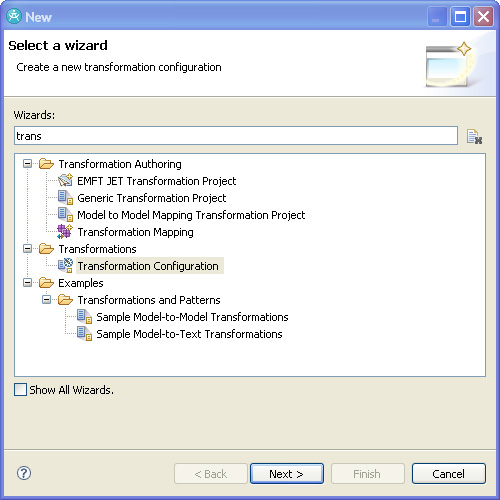Click the Transformation Configuration icon
This screenshot has height=500, width=500.
coord(65,266)
